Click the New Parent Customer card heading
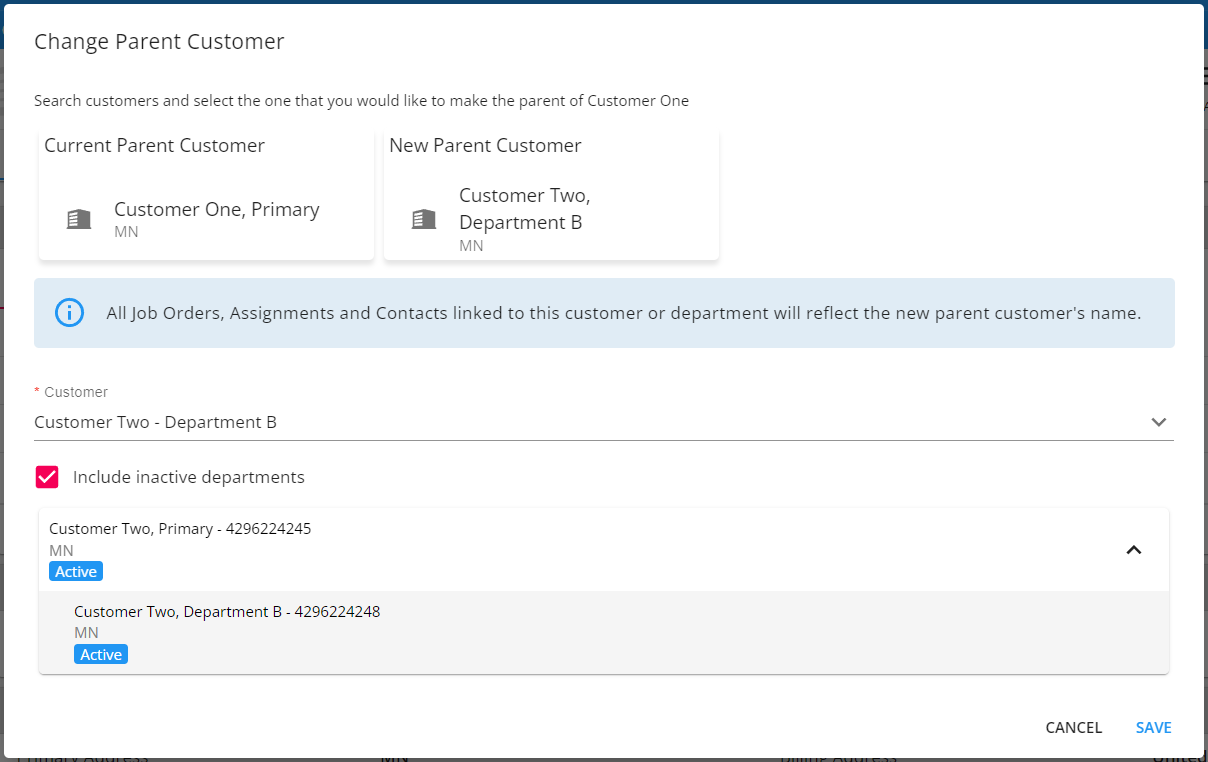Screen dimensions: 1208x762 click(485, 146)
